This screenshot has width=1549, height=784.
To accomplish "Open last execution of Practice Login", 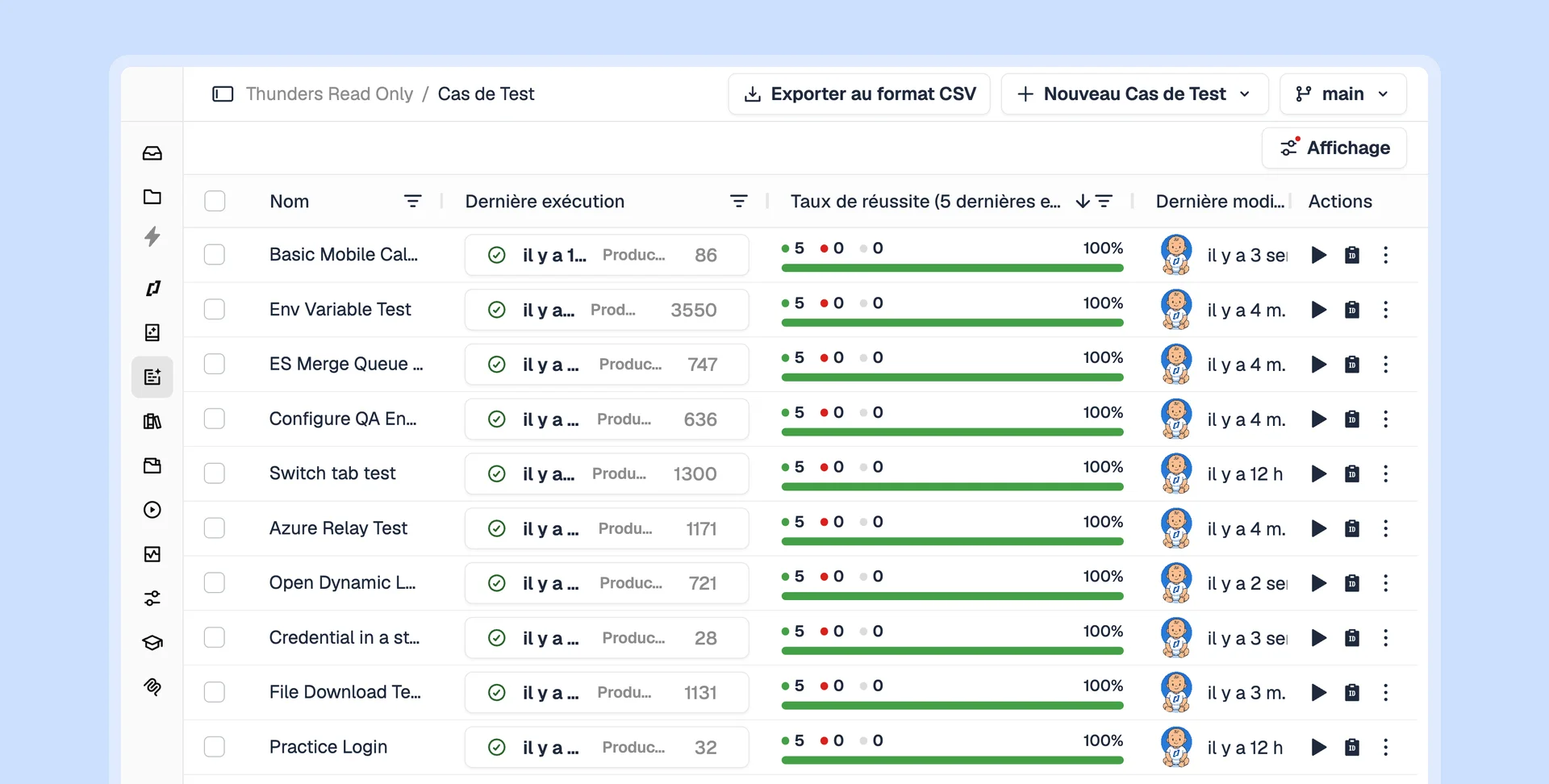I will tap(607, 748).
